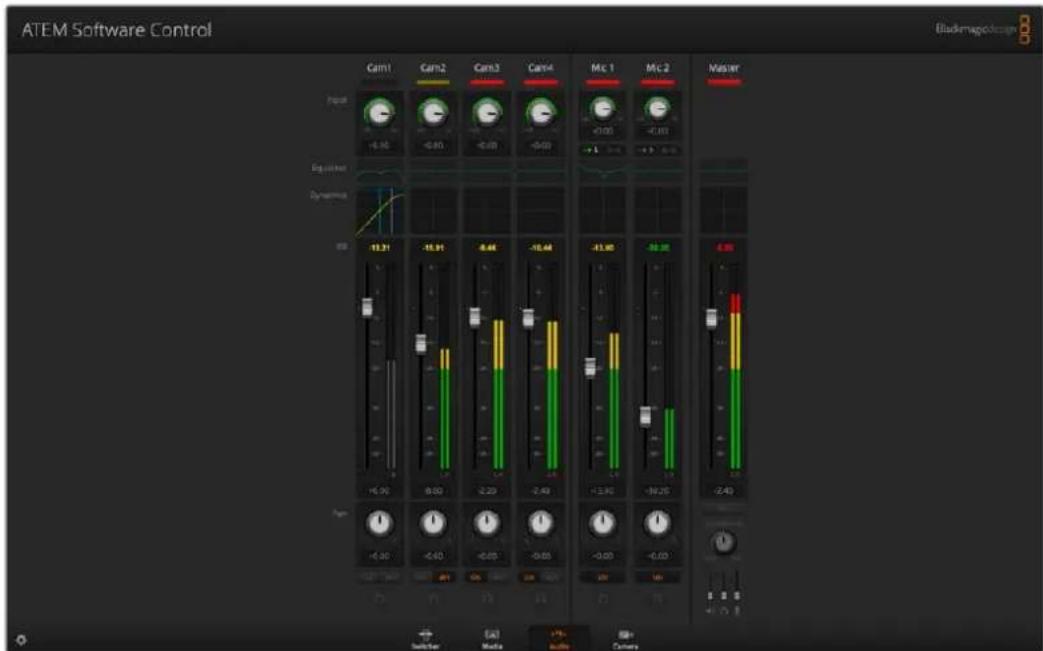Click the Cam2 fader handle
This screenshot has height=651, width=1043.
click(421, 344)
